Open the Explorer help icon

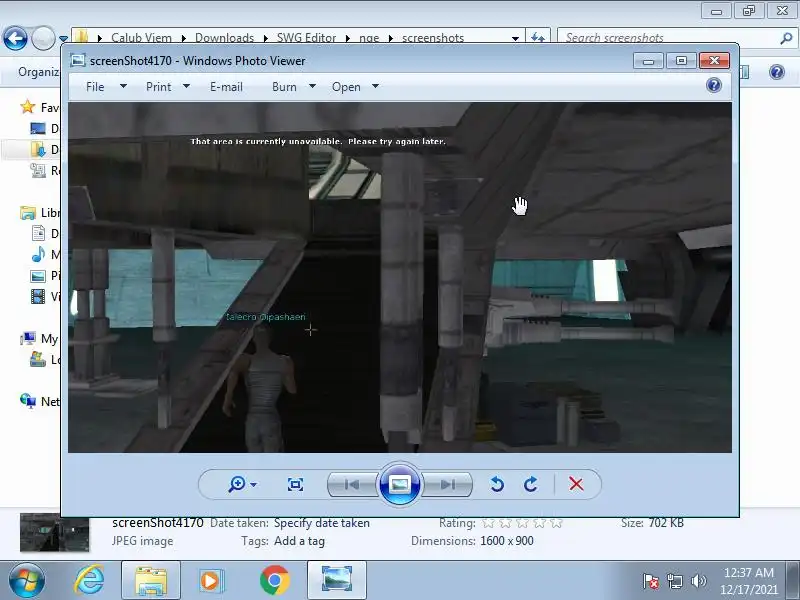click(x=777, y=72)
